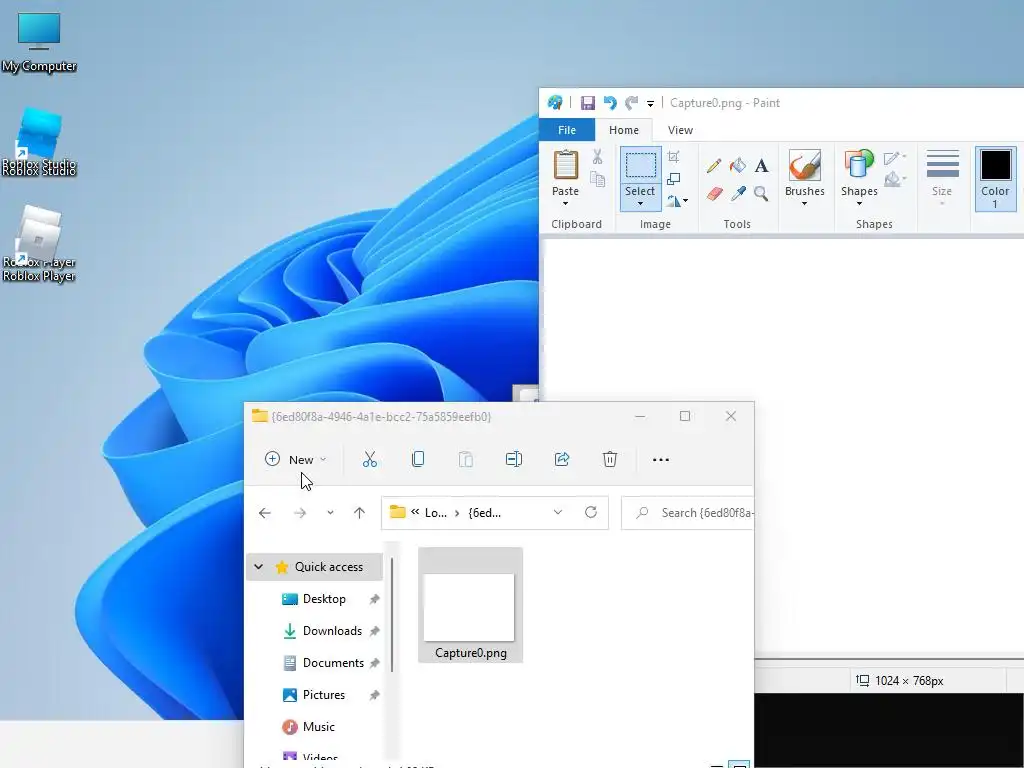Open Downloads in the navigation pane
This screenshot has width=1024, height=768.
coord(332,631)
